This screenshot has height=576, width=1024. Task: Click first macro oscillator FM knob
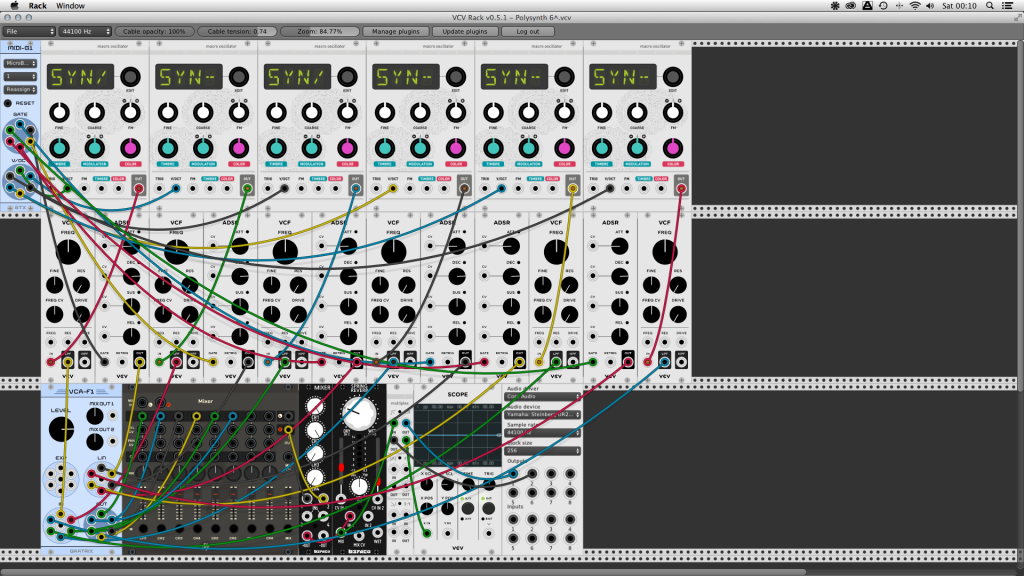click(x=130, y=112)
